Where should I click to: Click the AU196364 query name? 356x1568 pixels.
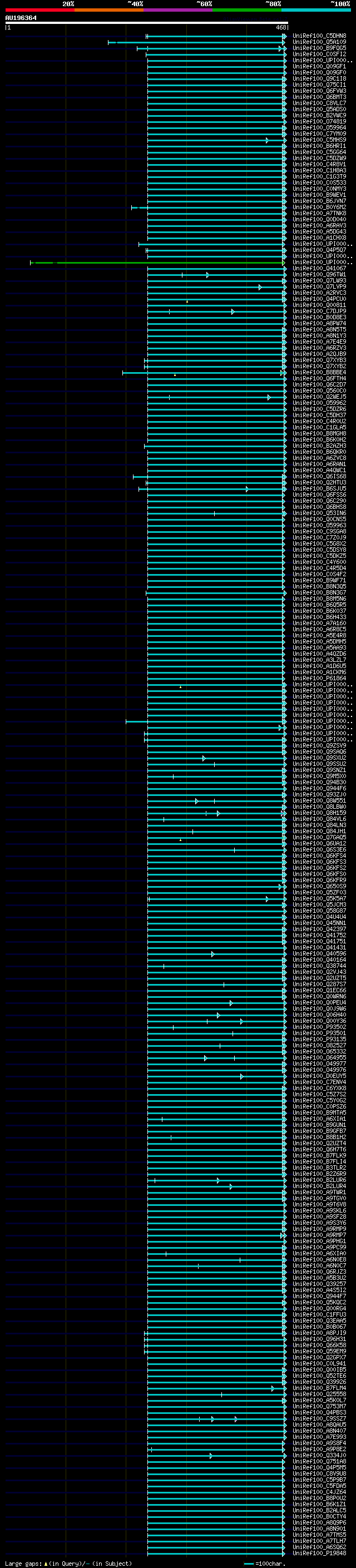[x=21, y=18]
